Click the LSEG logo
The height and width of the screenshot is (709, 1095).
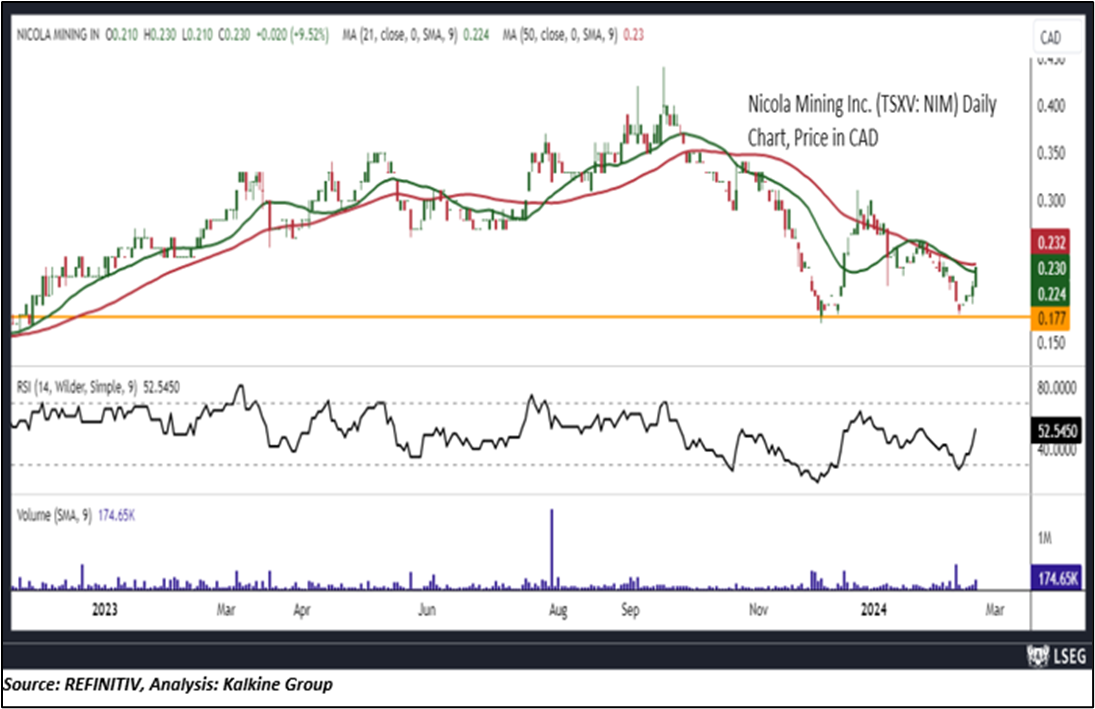click(x=1057, y=657)
